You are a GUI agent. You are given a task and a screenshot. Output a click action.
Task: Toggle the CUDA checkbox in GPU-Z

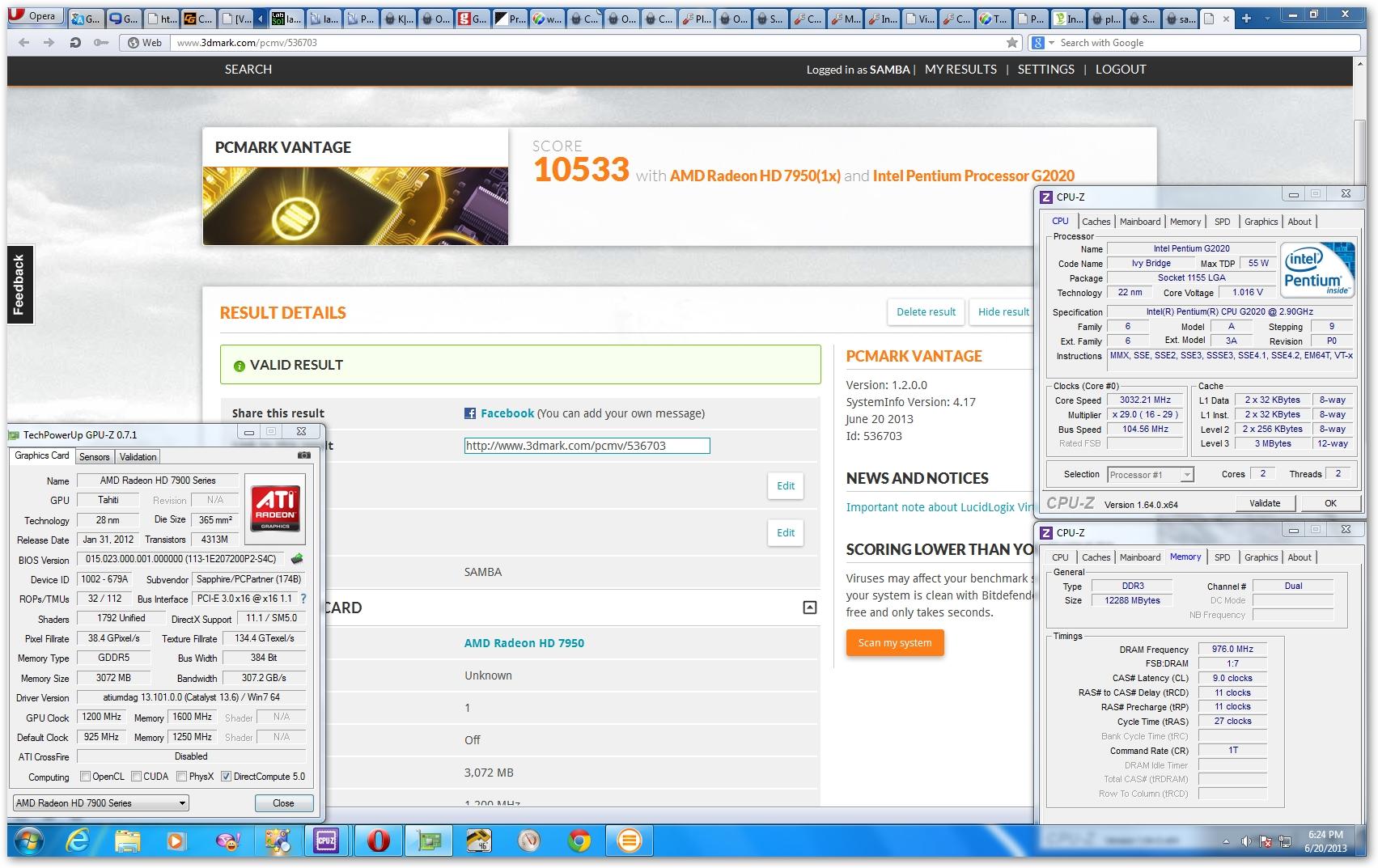click(x=136, y=777)
